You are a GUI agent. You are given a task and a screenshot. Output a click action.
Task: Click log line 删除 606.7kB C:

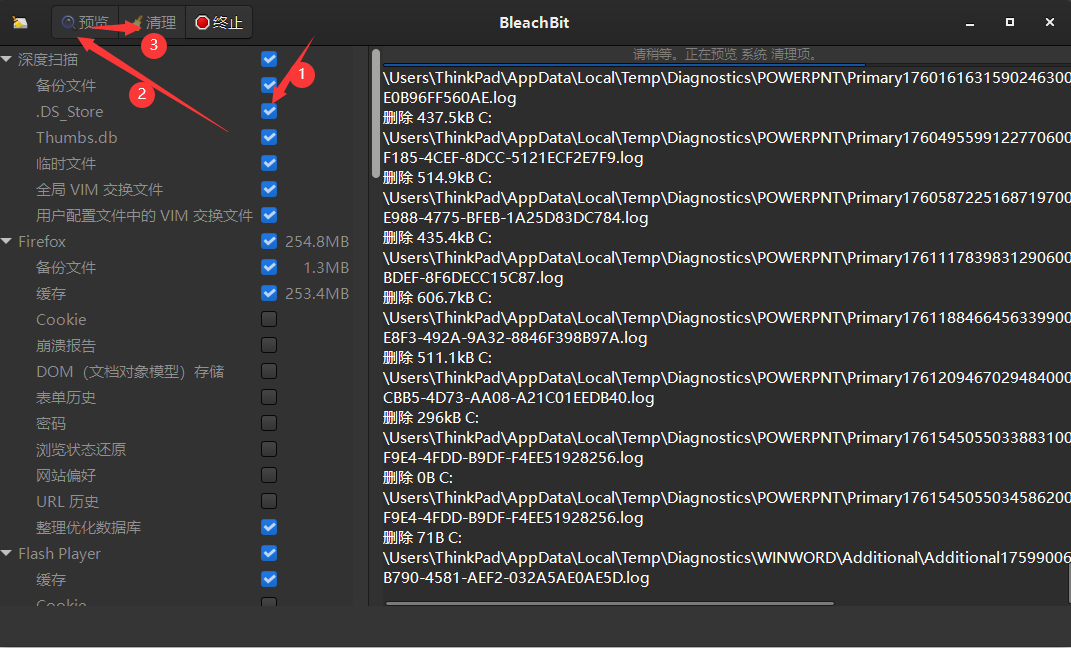point(437,298)
